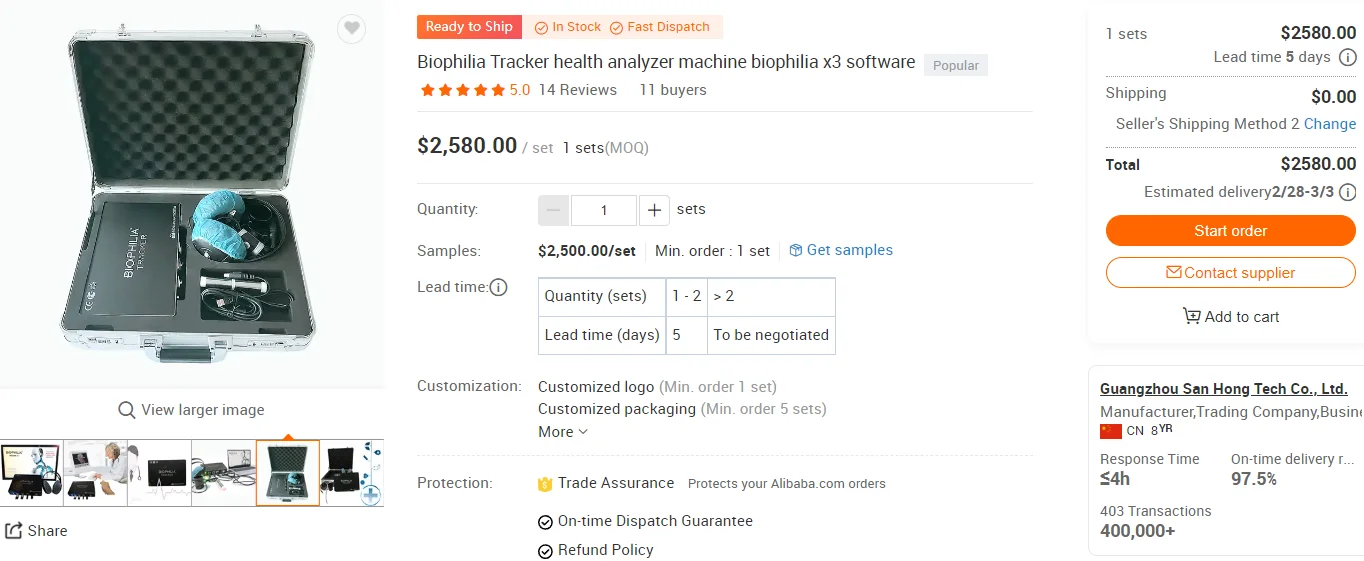Select the doctor-at-computer product thumbnail
The image size is (1364, 561).
[x=96, y=473]
